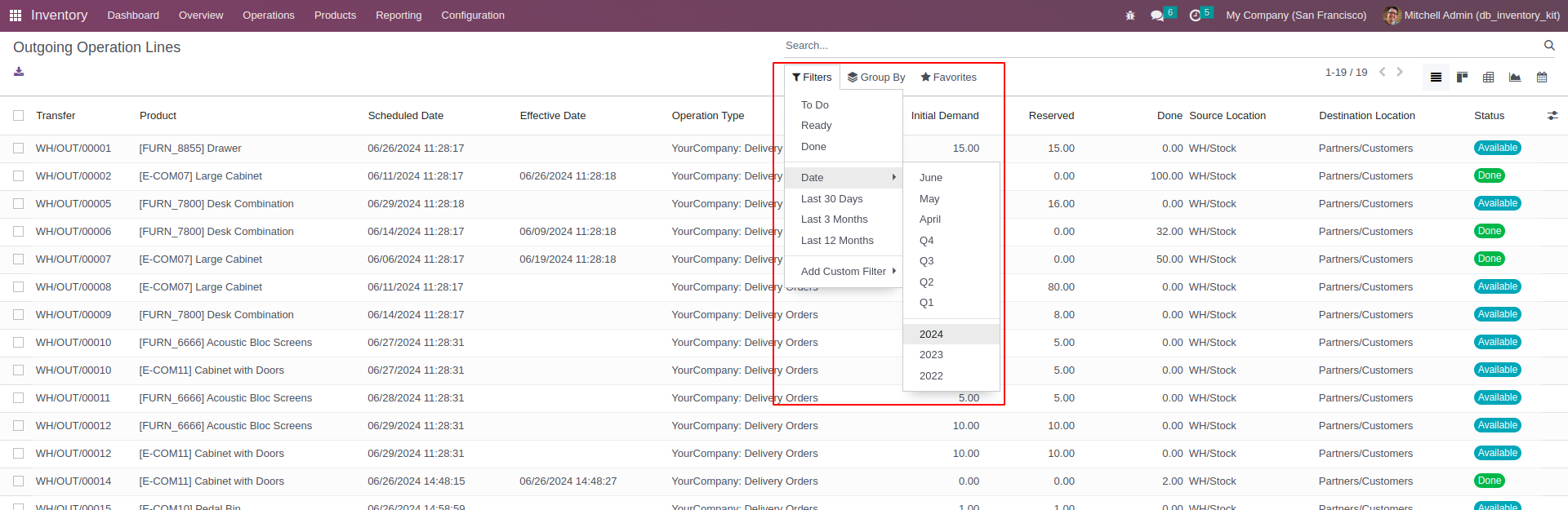Open the apps grid menu icon
The height and width of the screenshot is (510, 1568).
point(16,16)
